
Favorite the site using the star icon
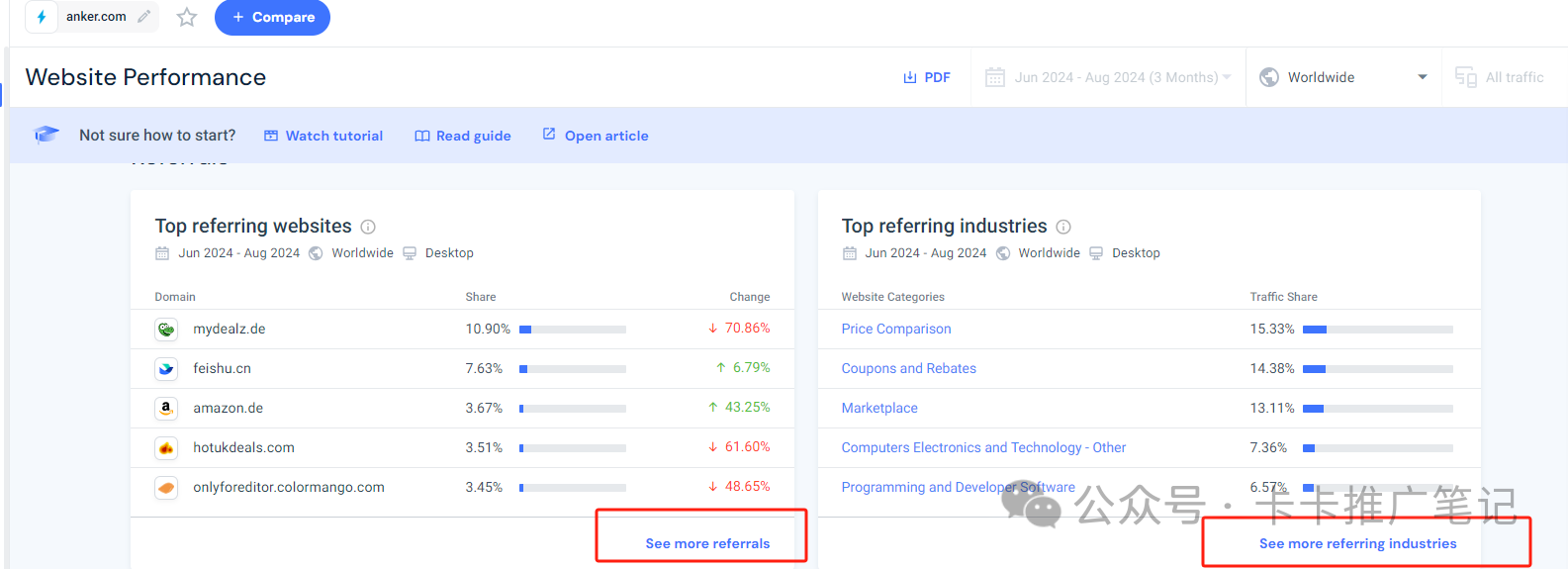click(x=187, y=17)
